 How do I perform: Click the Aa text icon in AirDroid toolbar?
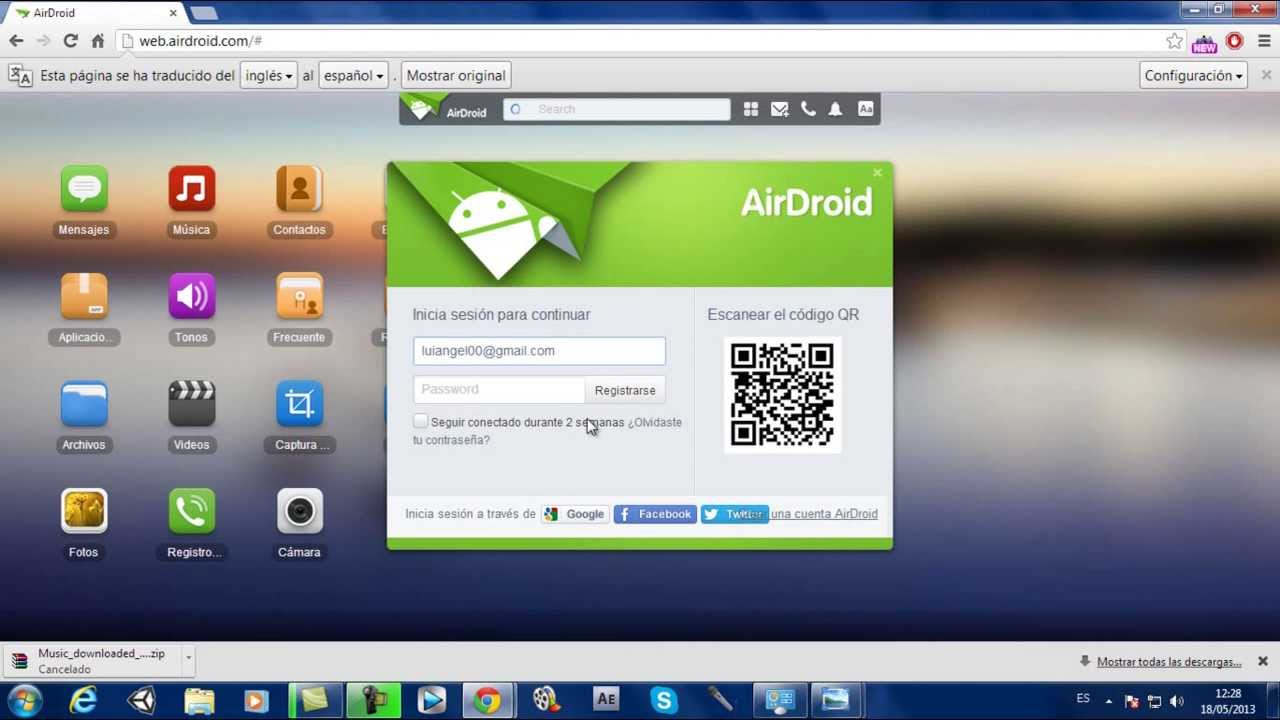(866, 109)
